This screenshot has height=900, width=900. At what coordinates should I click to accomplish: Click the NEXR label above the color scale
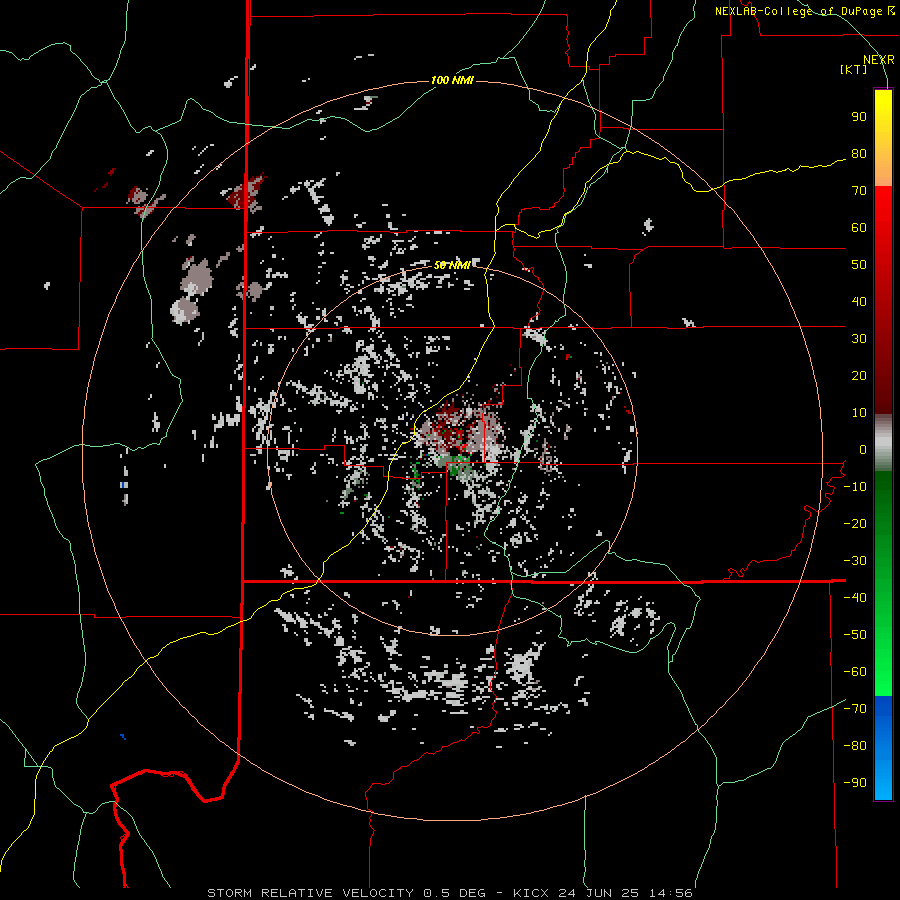coord(879,60)
